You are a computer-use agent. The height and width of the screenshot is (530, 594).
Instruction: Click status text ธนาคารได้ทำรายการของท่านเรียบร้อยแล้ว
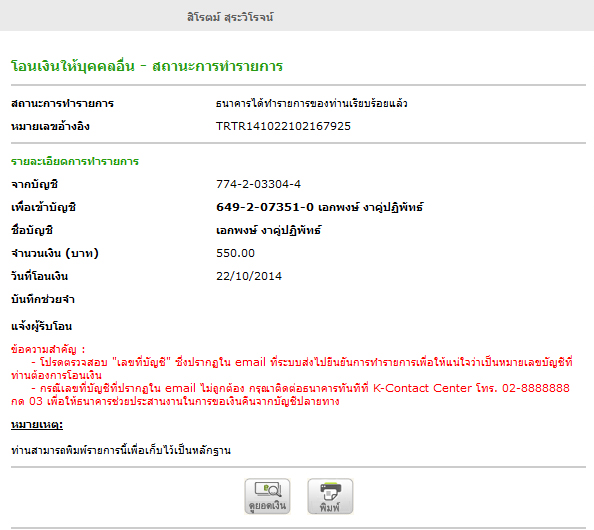coord(311,103)
